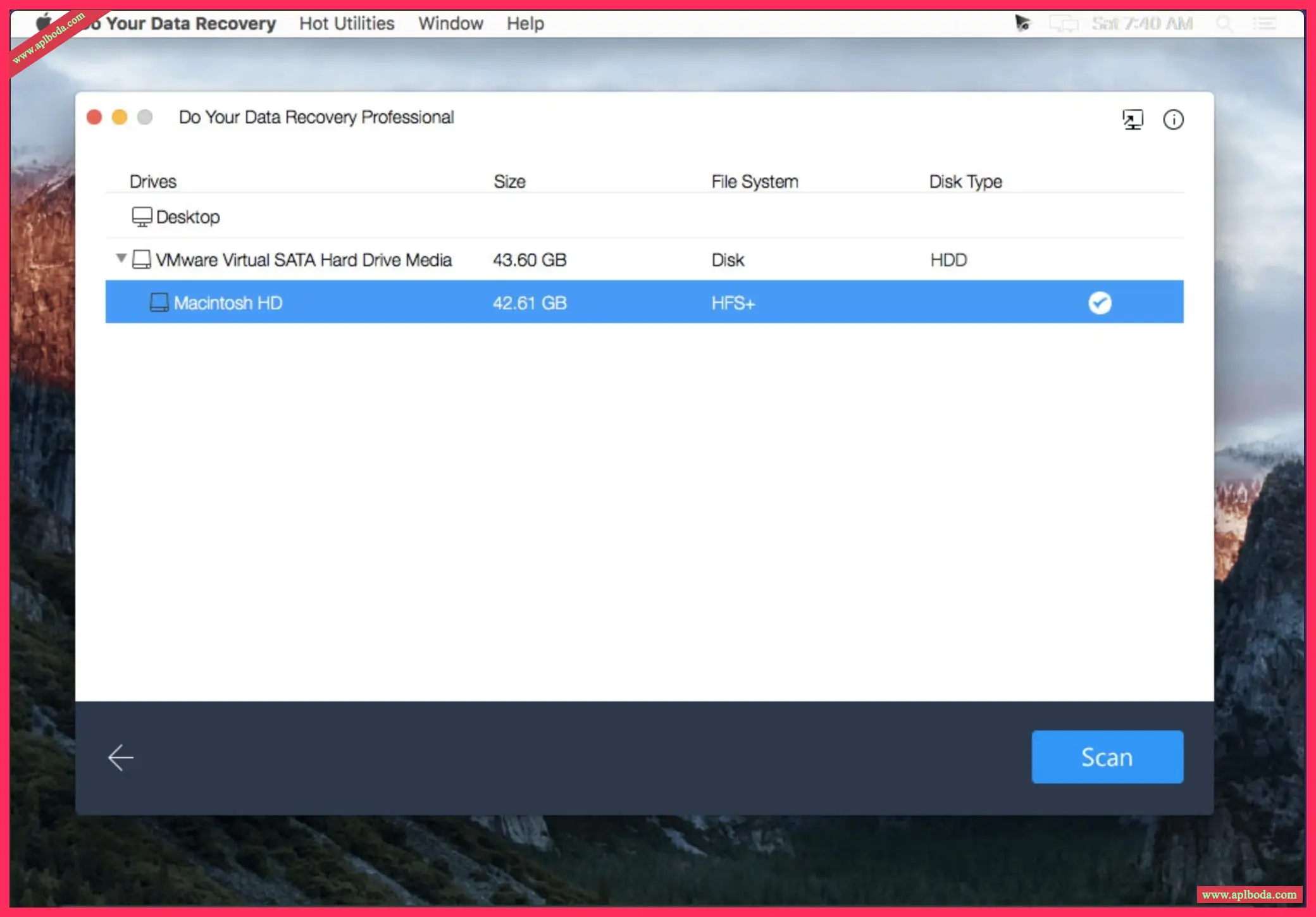Click the Scan button
Screen dimensions: 1316x917
tap(1107, 756)
